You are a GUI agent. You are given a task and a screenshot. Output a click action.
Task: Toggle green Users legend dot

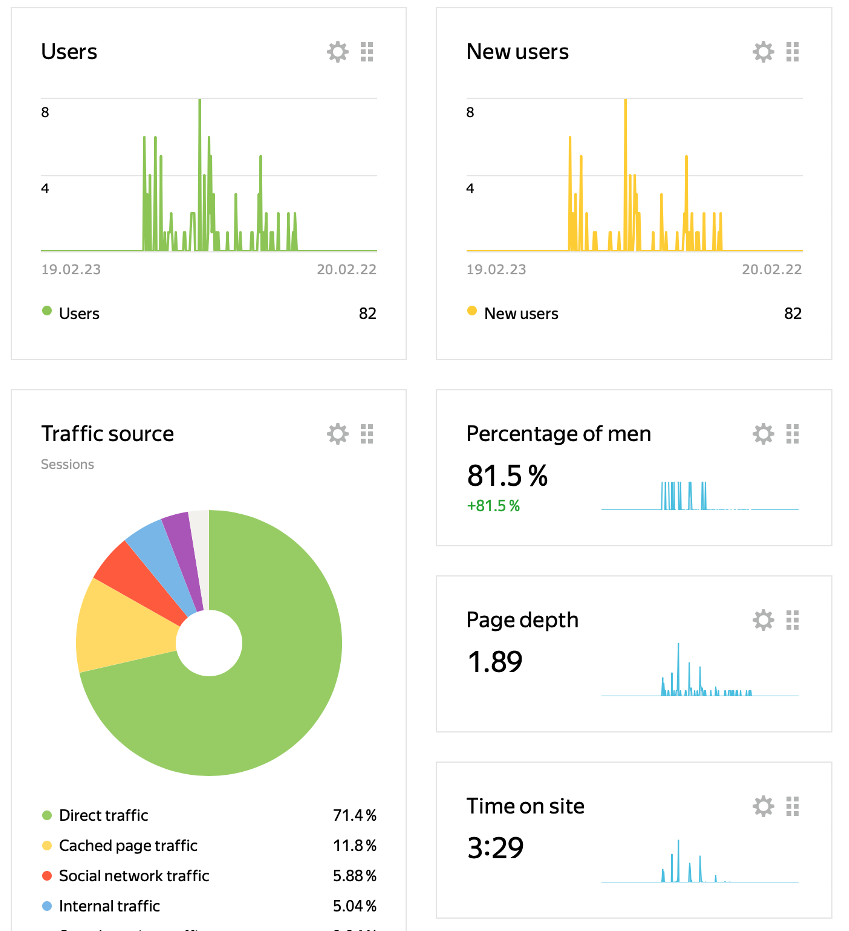click(x=47, y=313)
